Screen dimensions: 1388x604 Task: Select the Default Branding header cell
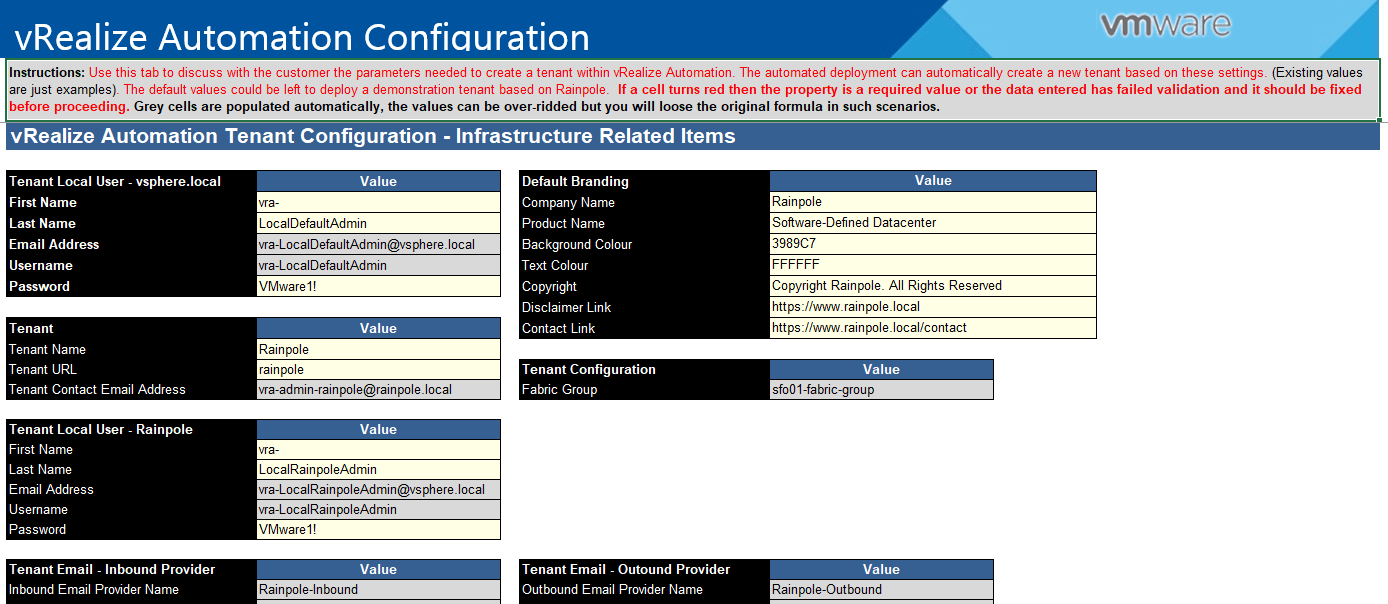click(645, 181)
